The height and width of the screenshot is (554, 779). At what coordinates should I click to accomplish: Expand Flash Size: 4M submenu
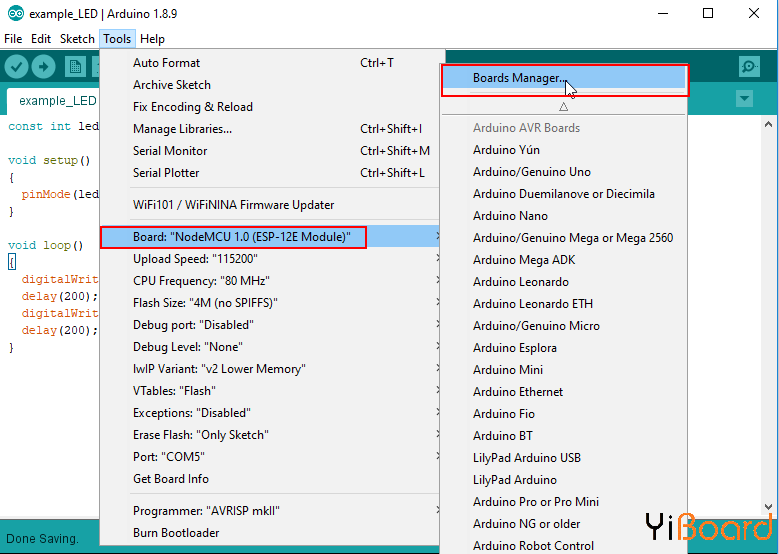(270, 303)
